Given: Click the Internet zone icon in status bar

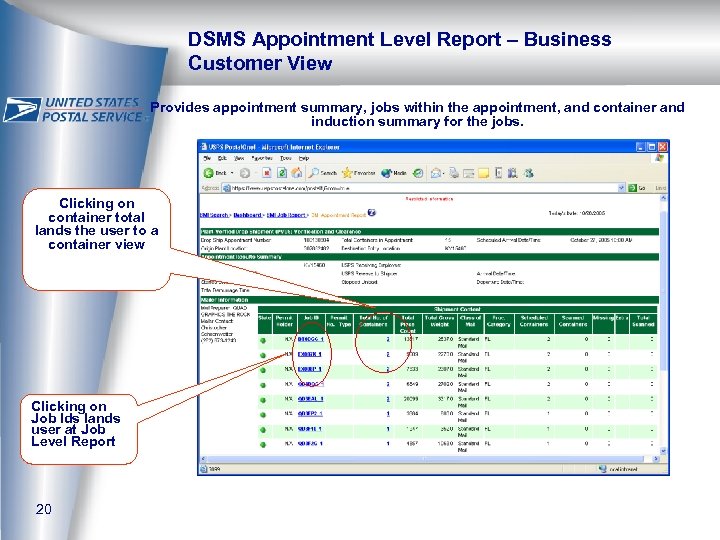Looking at the screenshot, I should (603, 469).
